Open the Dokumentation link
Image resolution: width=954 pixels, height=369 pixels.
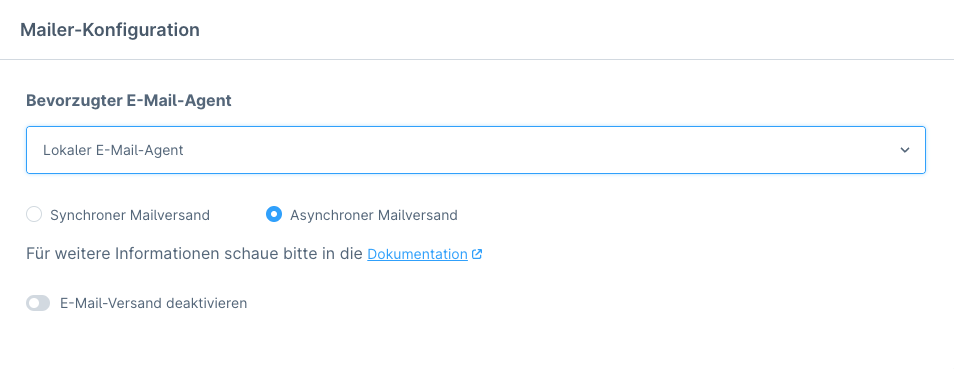pos(417,254)
